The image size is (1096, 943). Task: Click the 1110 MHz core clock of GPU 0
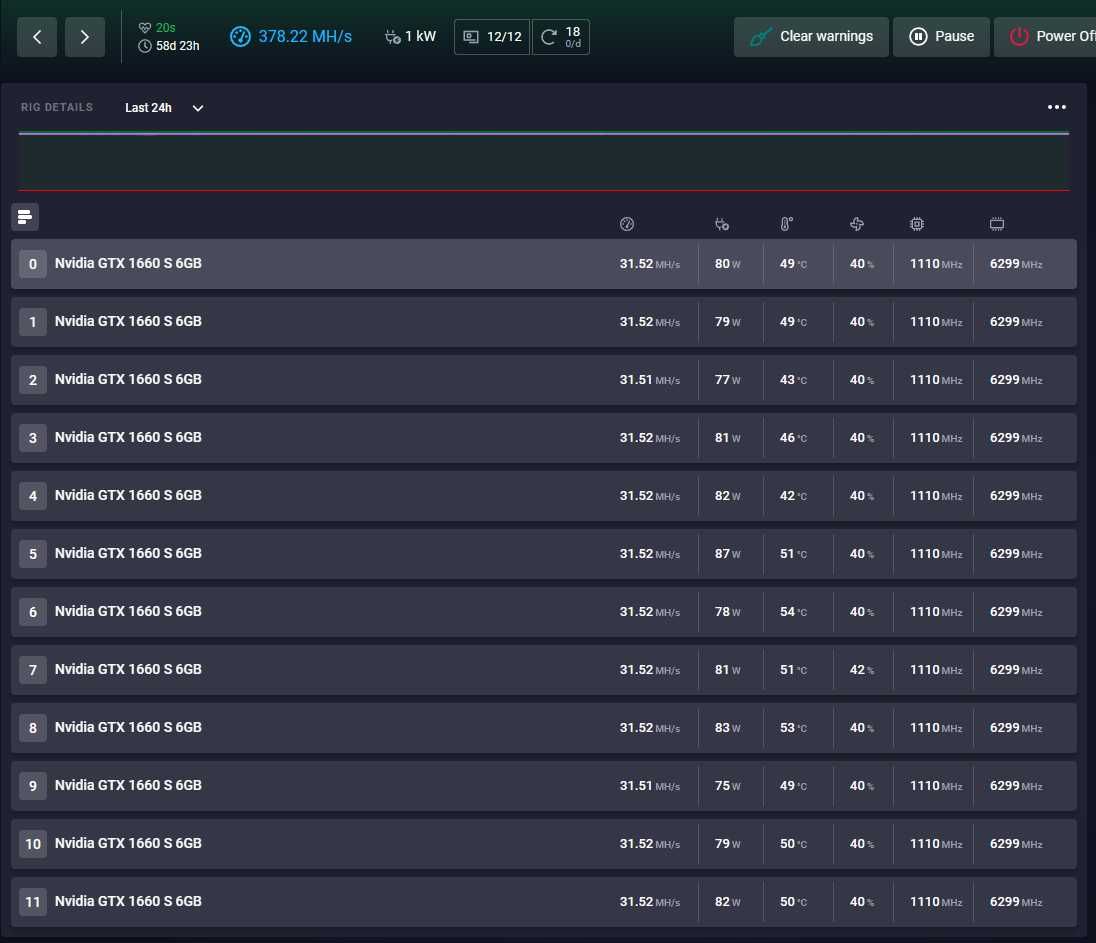[936, 264]
